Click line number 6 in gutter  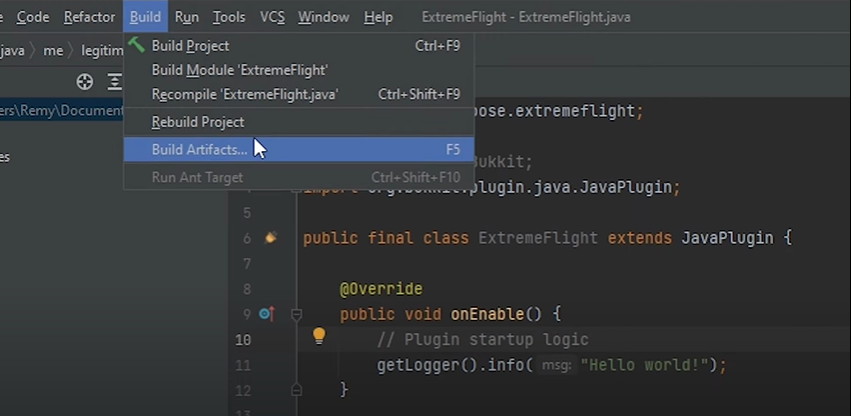(x=247, y=238)
